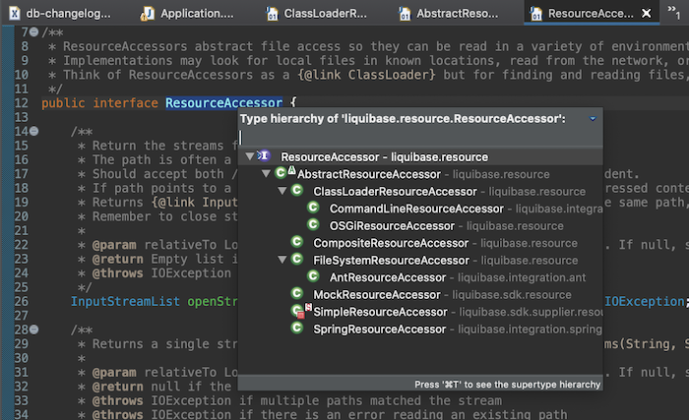This screenshot has width=689, height=420.
Task: Click the ResourceAccessor interface icon in hierarchy
Action: (x=265, y=157)
